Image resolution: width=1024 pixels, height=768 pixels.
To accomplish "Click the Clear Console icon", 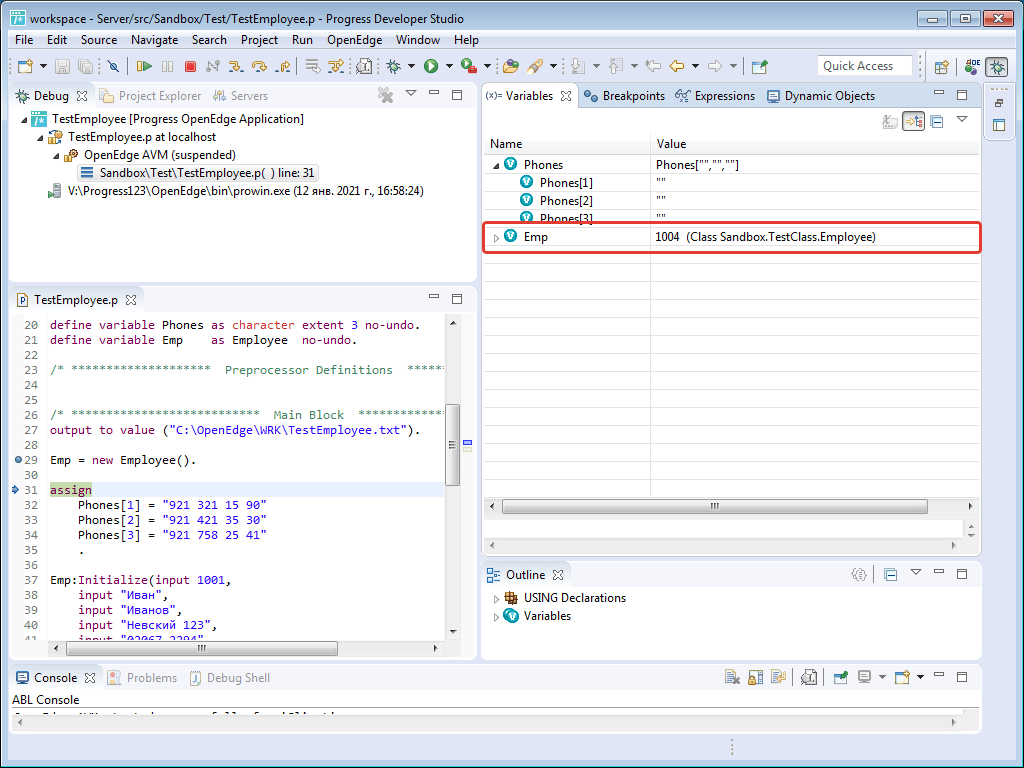I will 732,677.
